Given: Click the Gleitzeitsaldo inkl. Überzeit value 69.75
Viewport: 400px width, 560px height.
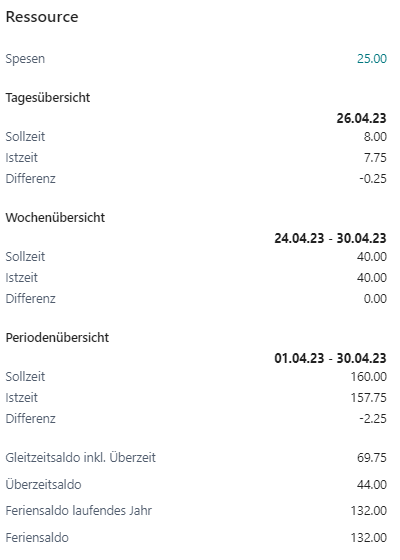Looking at the screenshot, I should pos(372,458).
